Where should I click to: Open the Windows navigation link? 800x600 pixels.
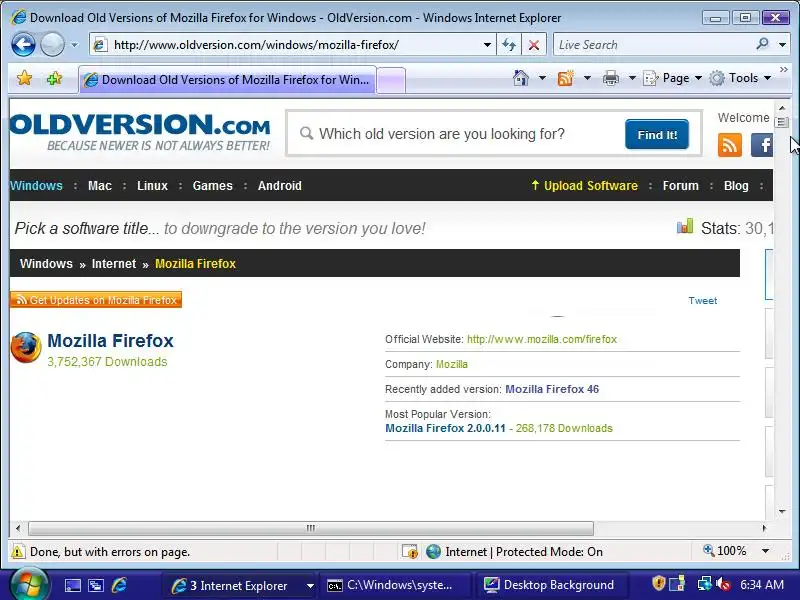tap(36, 186)
